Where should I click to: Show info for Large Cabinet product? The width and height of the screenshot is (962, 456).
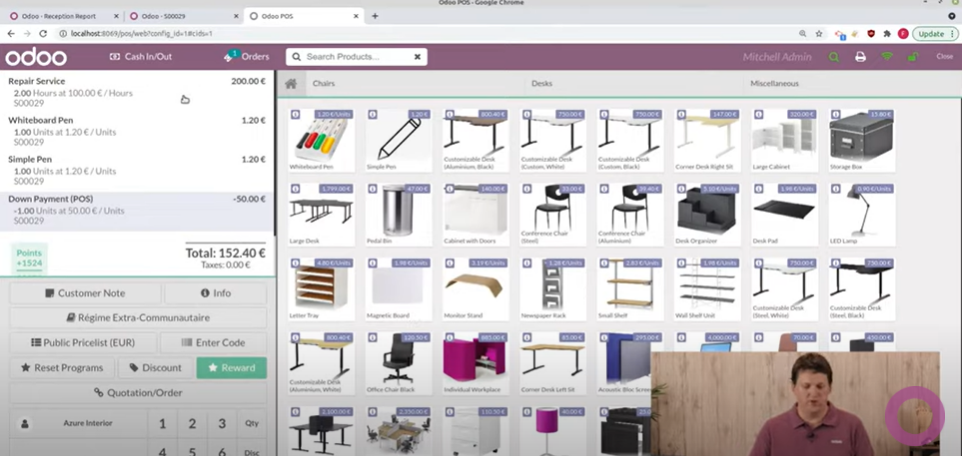(758, 114)
